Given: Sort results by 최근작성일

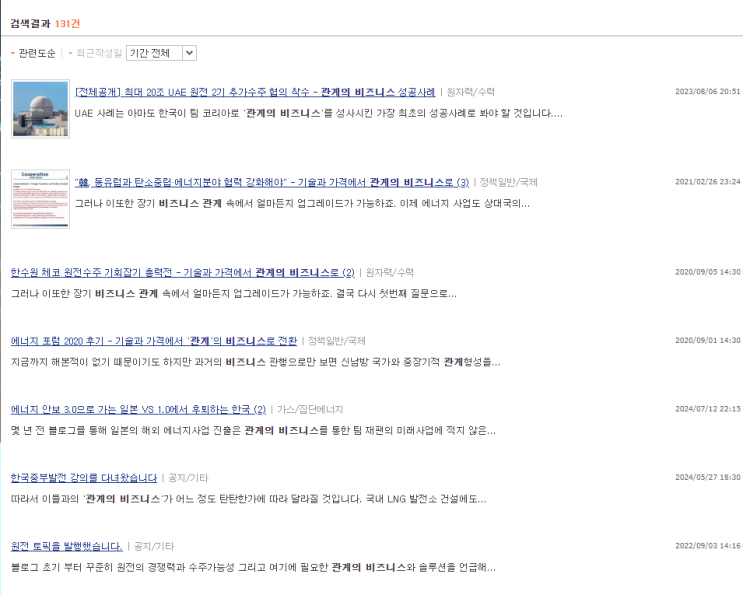Looking at the screenshot, I should (x=99, y=53).
